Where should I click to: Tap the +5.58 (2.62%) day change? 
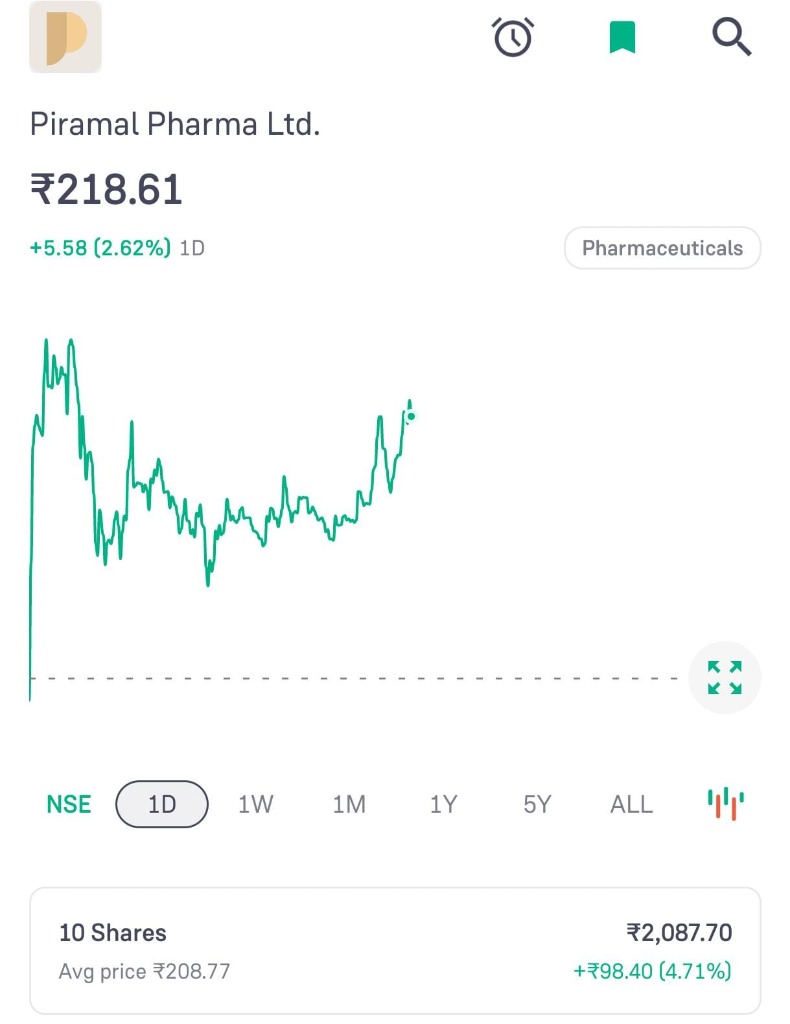coord(100,248)
